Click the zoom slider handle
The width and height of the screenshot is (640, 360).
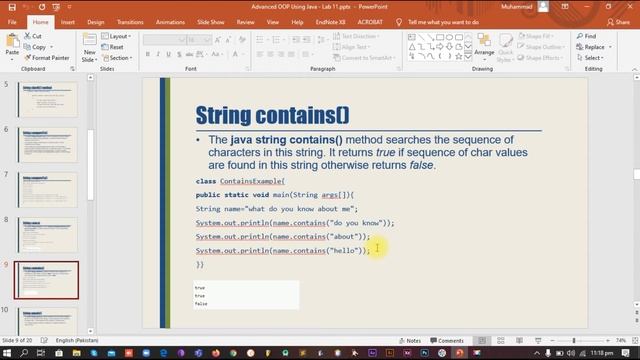574,340
